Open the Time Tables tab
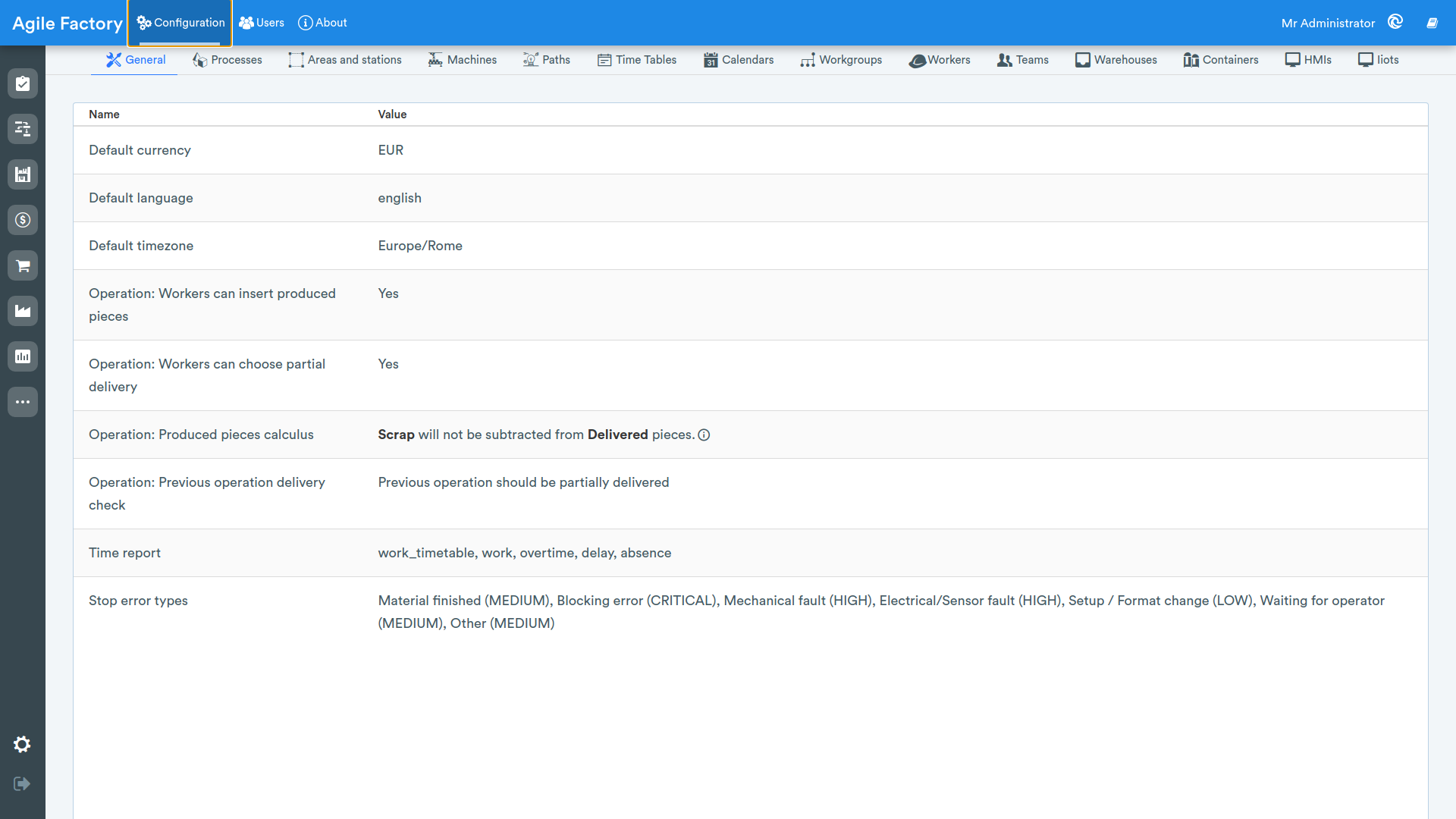Image resolution: width=1456 pixels, height=819 pixels. click(x=637, y=60)
